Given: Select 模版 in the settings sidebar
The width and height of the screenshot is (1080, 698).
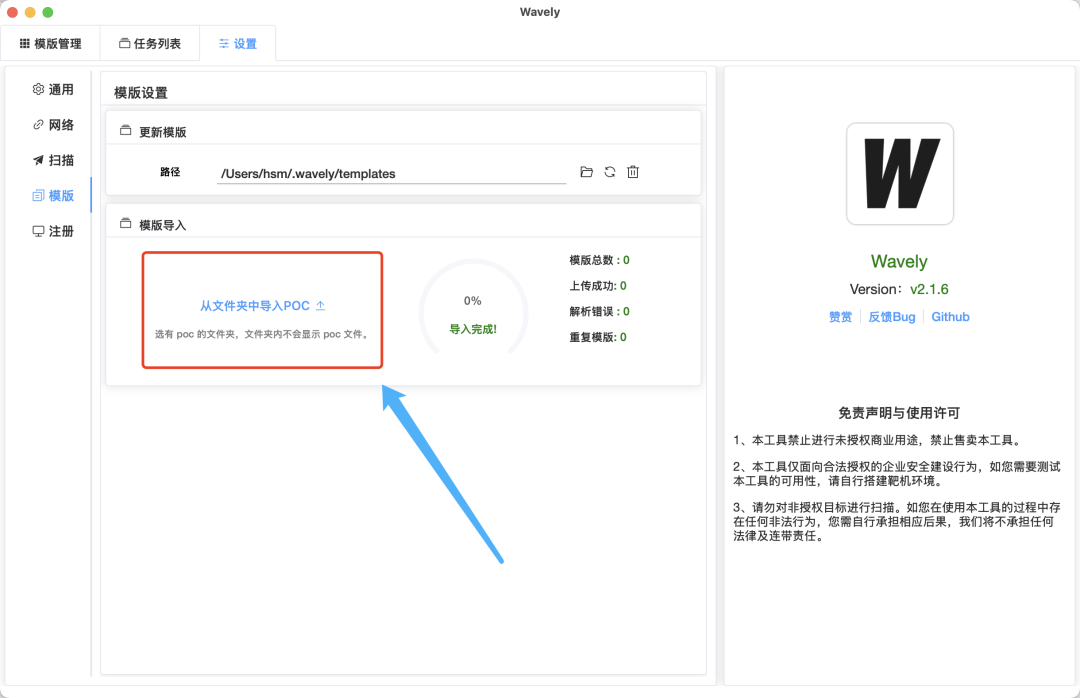Looking at the screenshot, I should tap(53, 196).
